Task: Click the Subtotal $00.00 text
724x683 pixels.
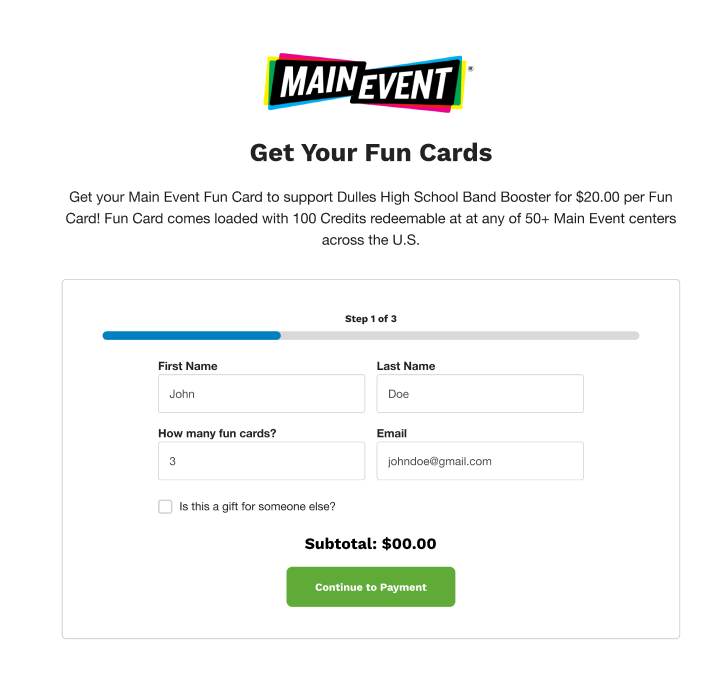Action: 371,544
